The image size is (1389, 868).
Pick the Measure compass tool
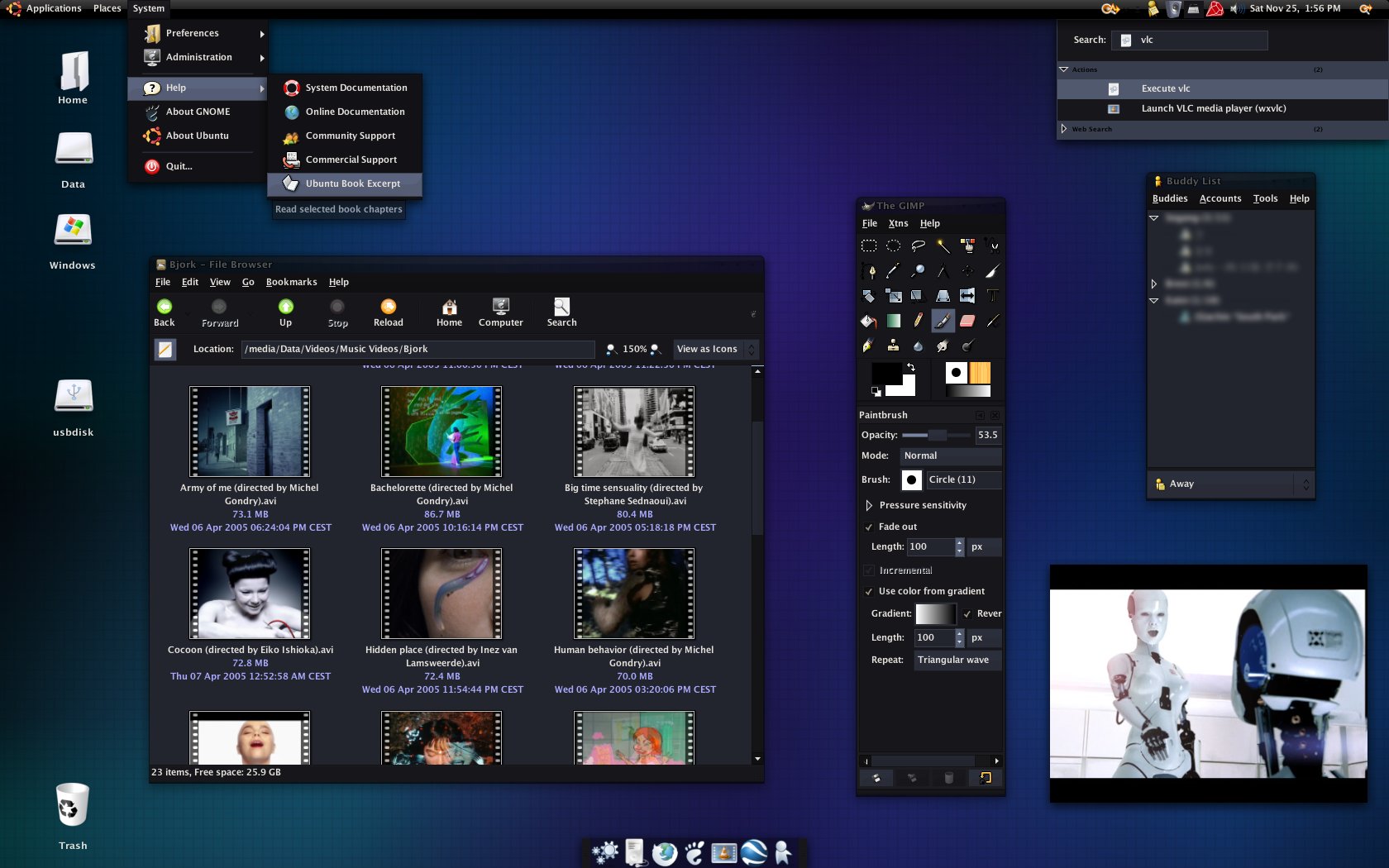[943, 271]
